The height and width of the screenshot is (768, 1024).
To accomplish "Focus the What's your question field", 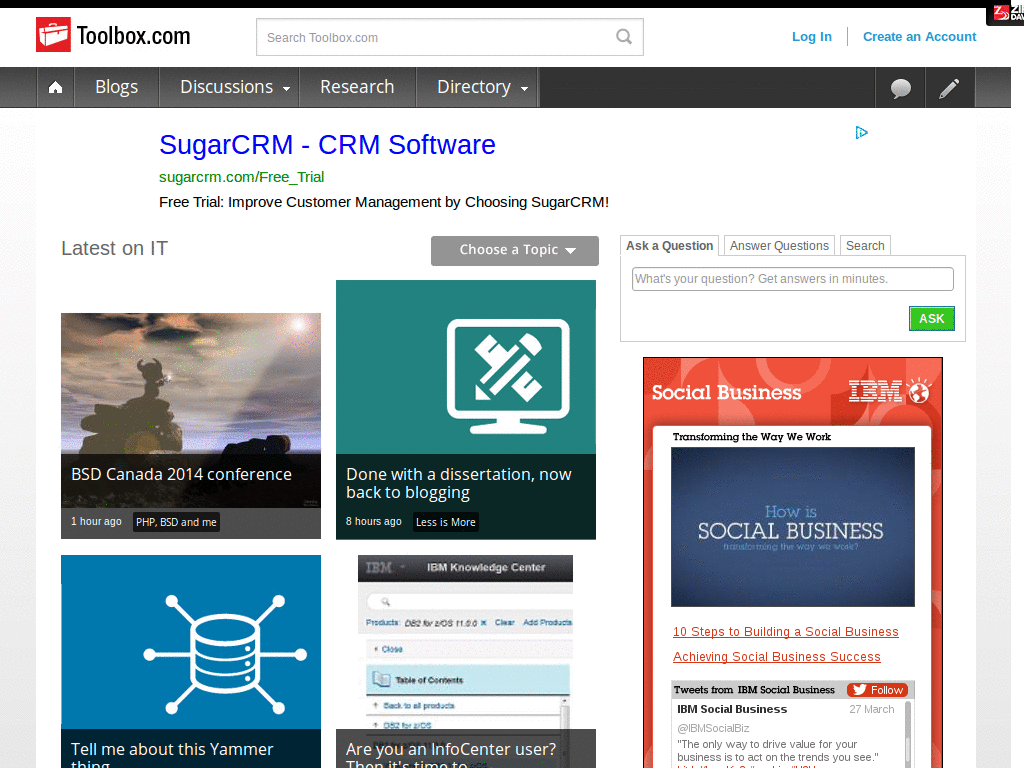I will tap(793, 279).
